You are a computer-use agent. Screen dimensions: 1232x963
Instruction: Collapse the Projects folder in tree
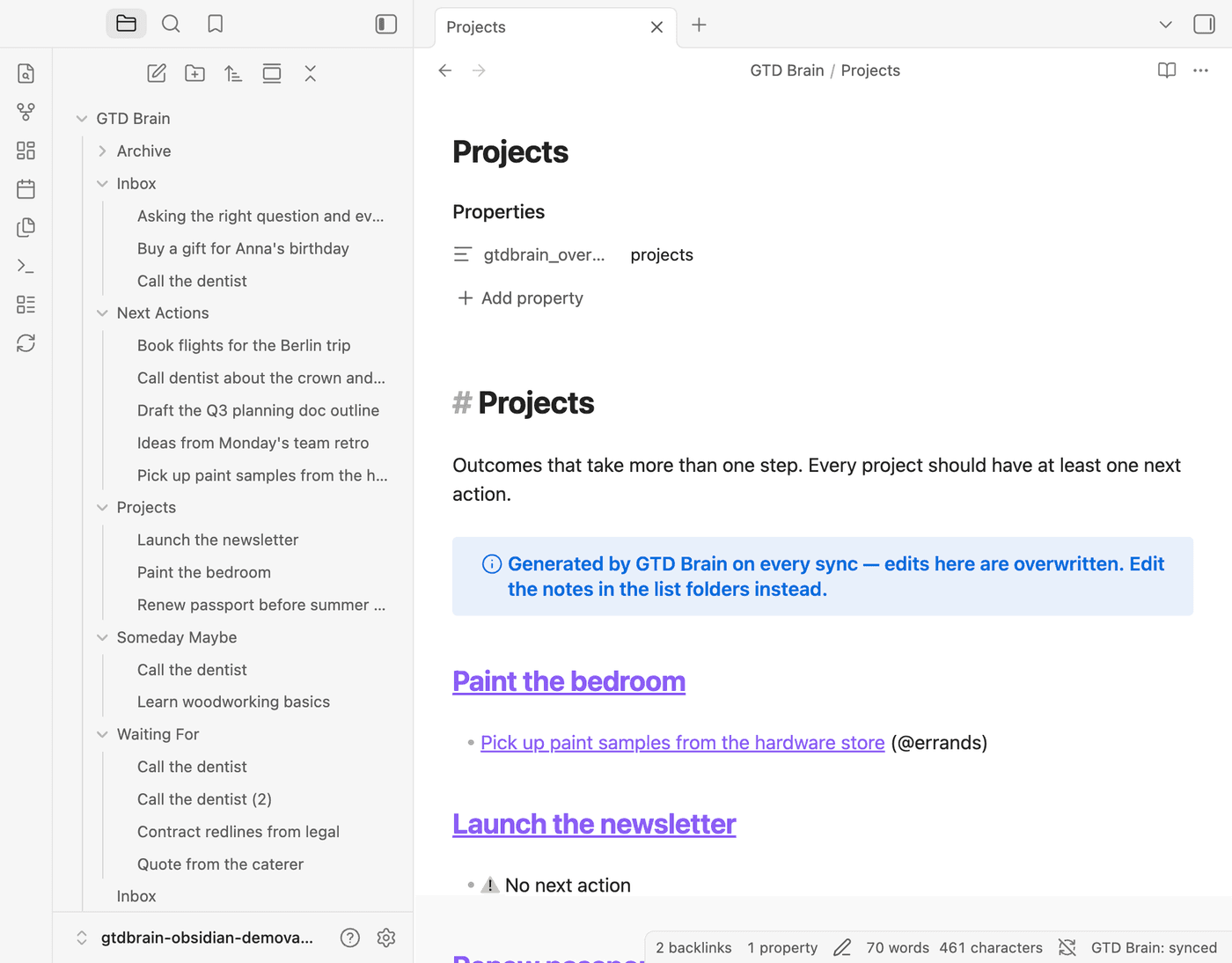click(102, 508)
